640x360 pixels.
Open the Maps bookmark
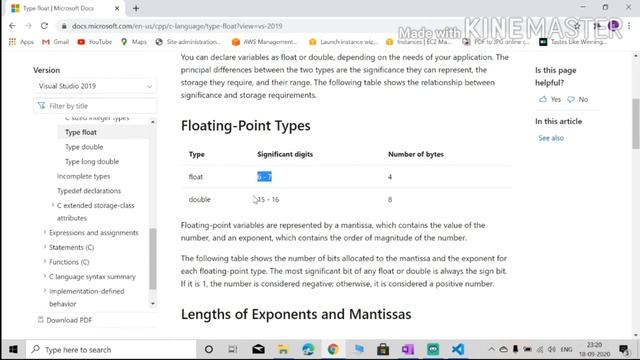134,42
